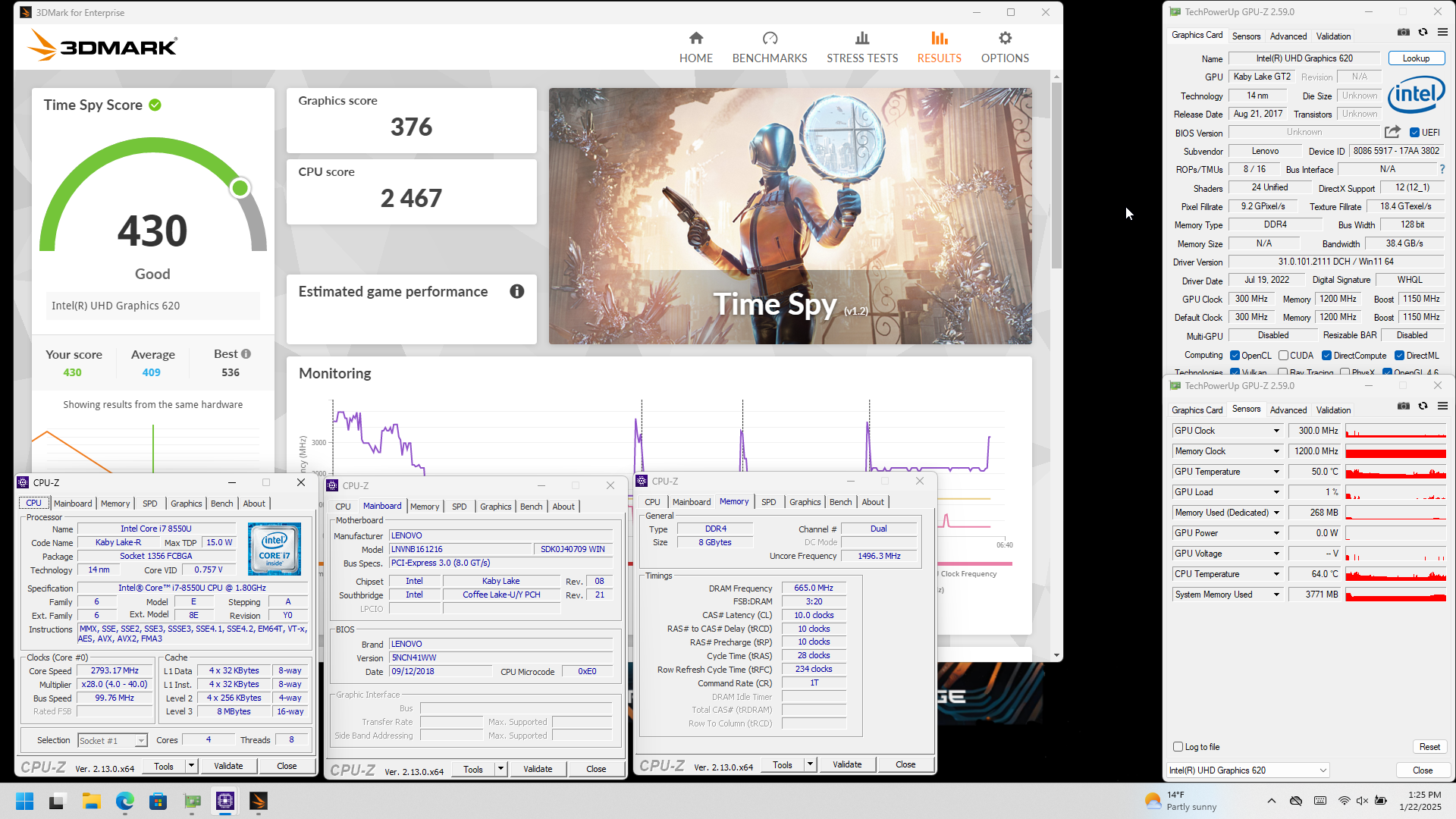Viewport: 1456px width, 819px height.
Task: Click the info icon beside Estimated game performance
Action: point(517,291)
